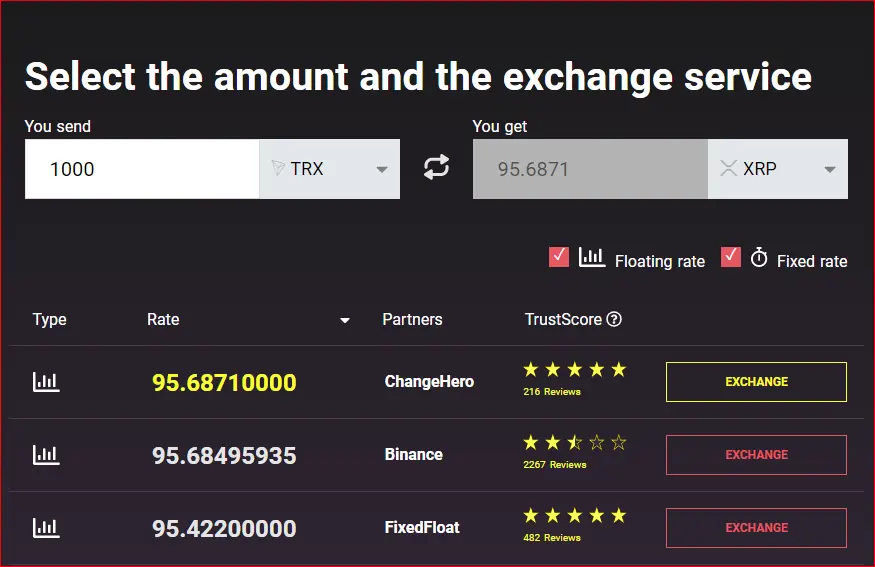This screenshot has width=875, height=567.
Task: Click the You get amount field
Action: (x=590, y=169)
